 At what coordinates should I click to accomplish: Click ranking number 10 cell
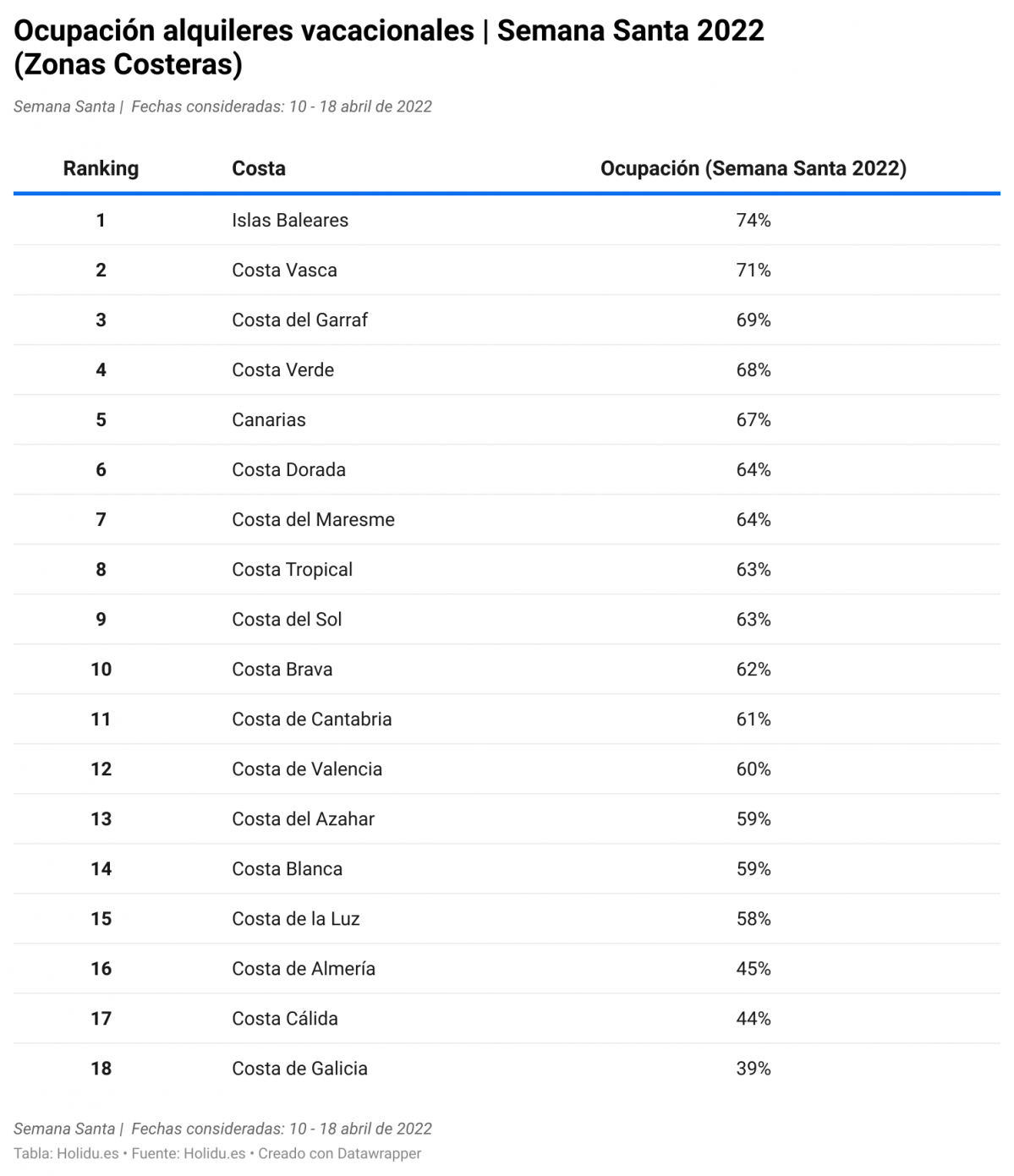tap(101, 670)
